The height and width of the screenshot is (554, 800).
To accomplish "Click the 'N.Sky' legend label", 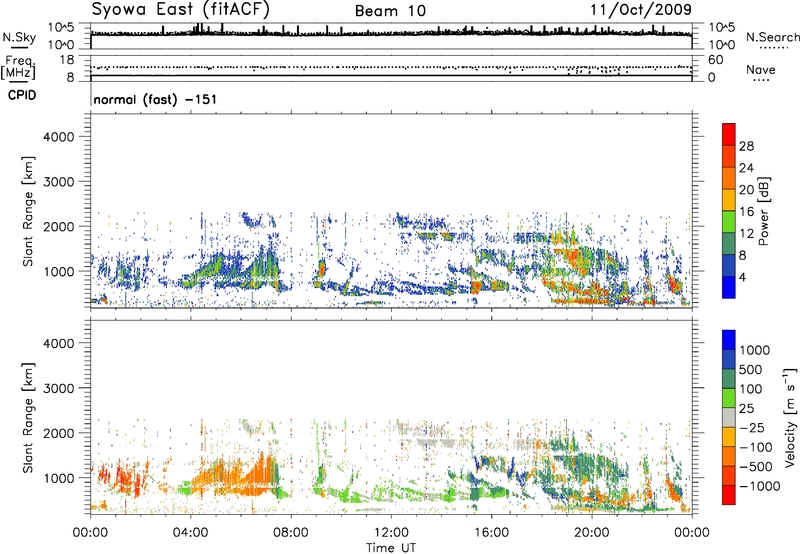I will [x=19, y=37].
